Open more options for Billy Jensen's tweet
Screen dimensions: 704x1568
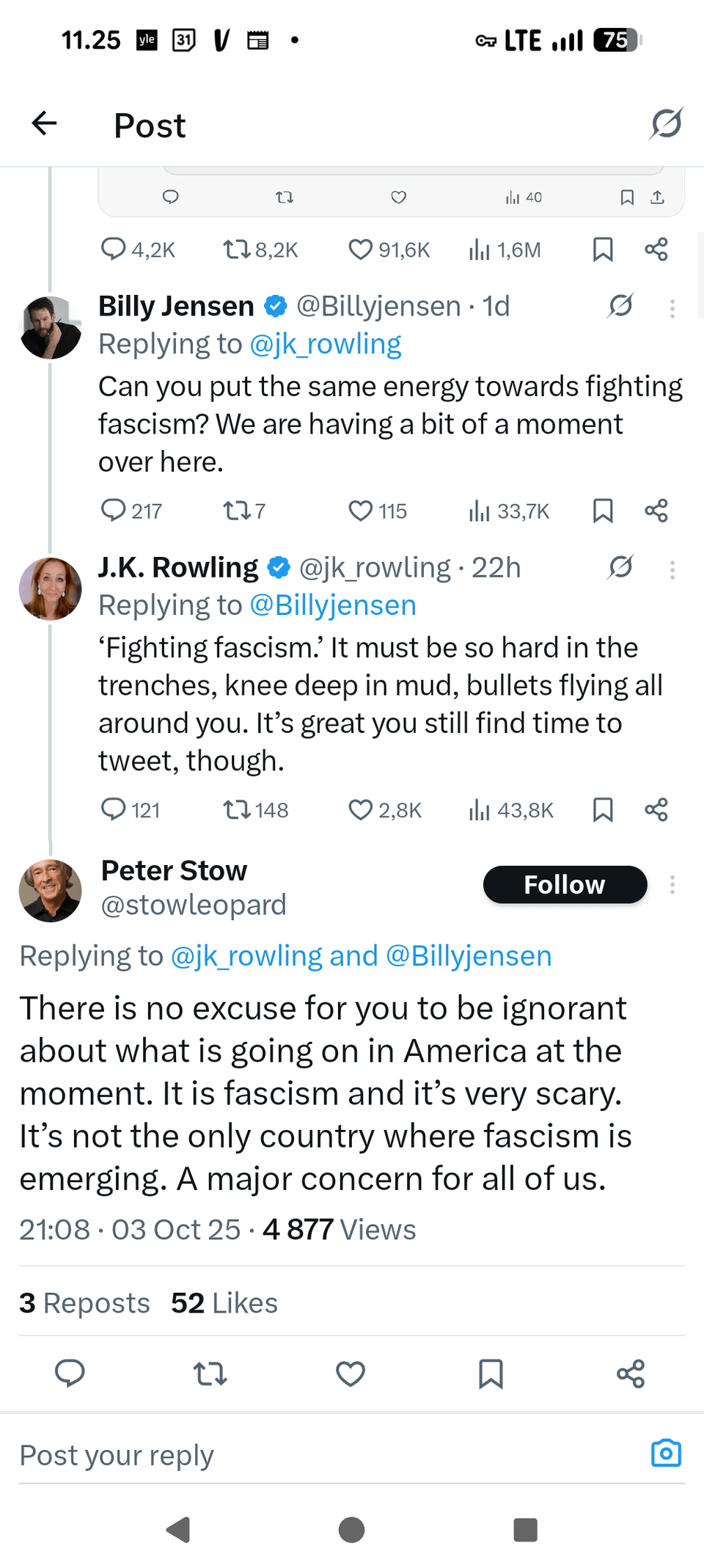(672, 308)
